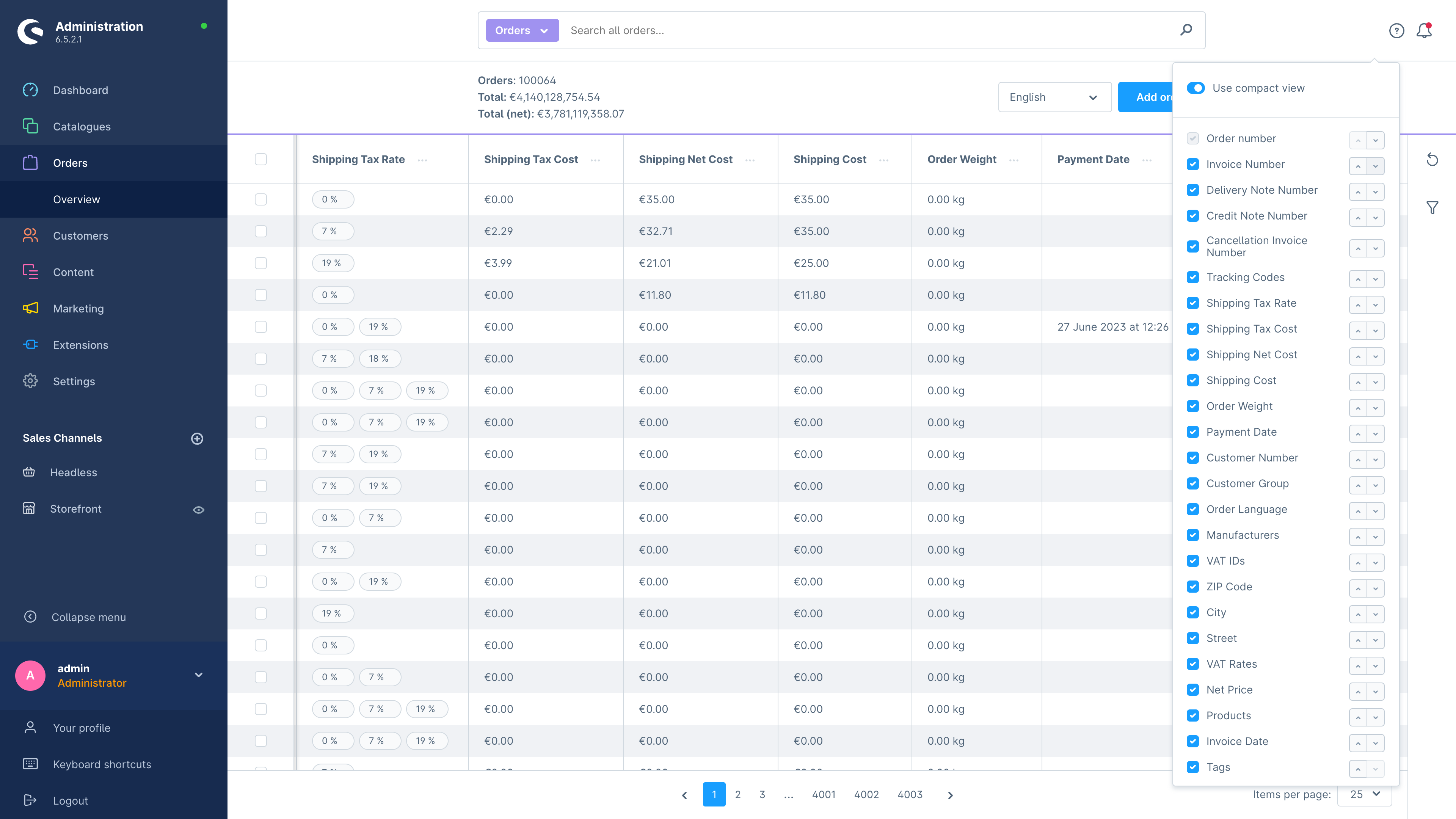
Task: Click the Settings gear icon
Action: tap(30, 381)
